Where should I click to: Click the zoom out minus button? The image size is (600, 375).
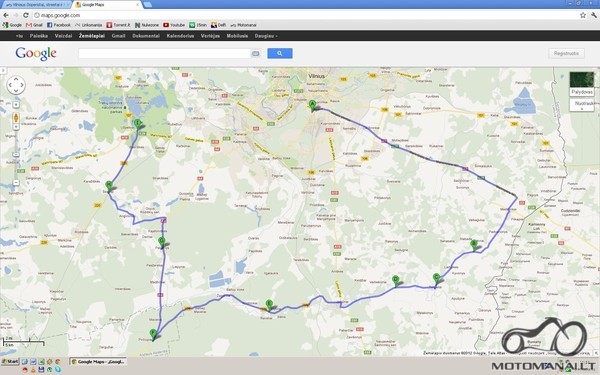pos(16,183)
